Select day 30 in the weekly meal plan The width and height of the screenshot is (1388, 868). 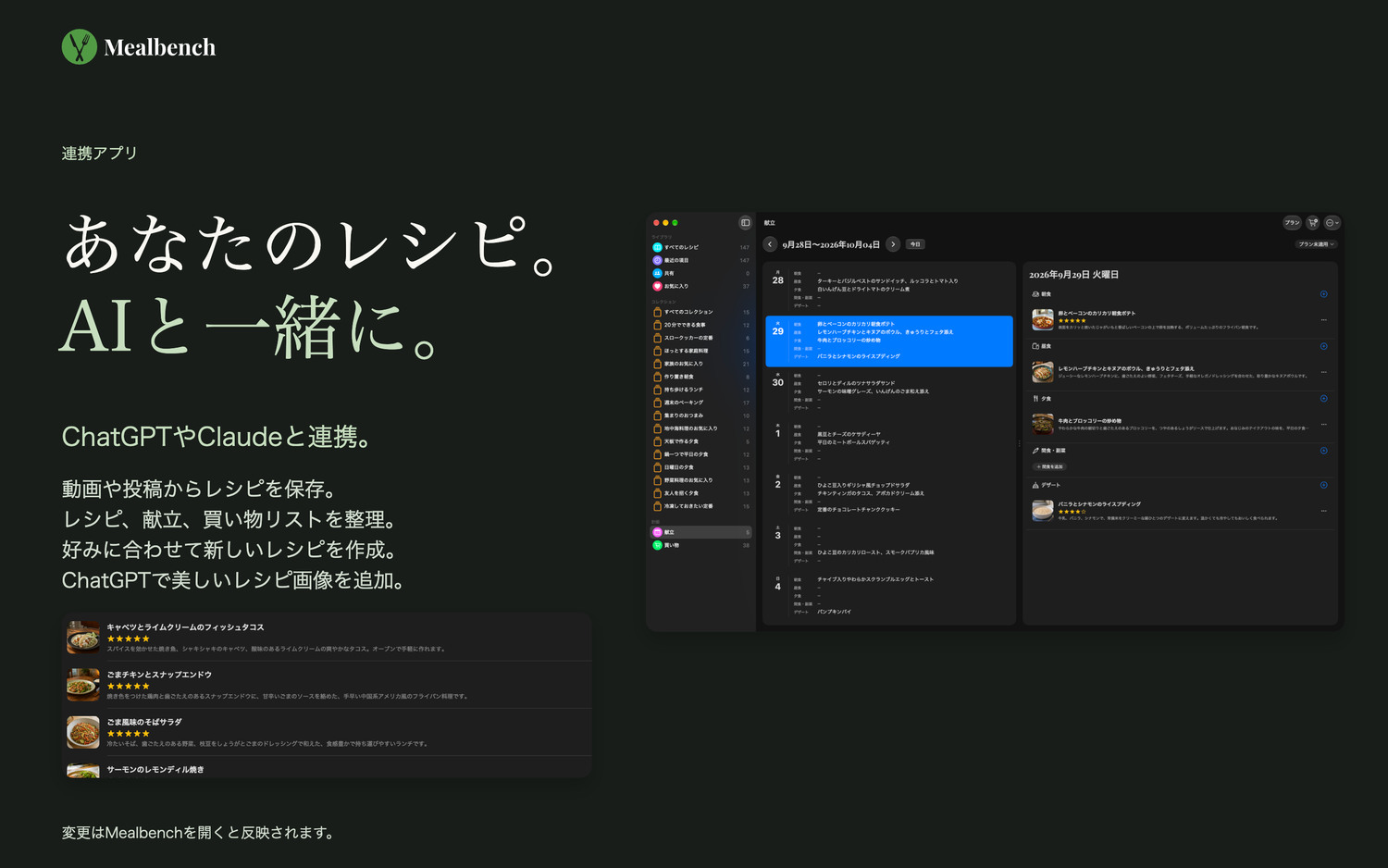click(x=889, y=391)
